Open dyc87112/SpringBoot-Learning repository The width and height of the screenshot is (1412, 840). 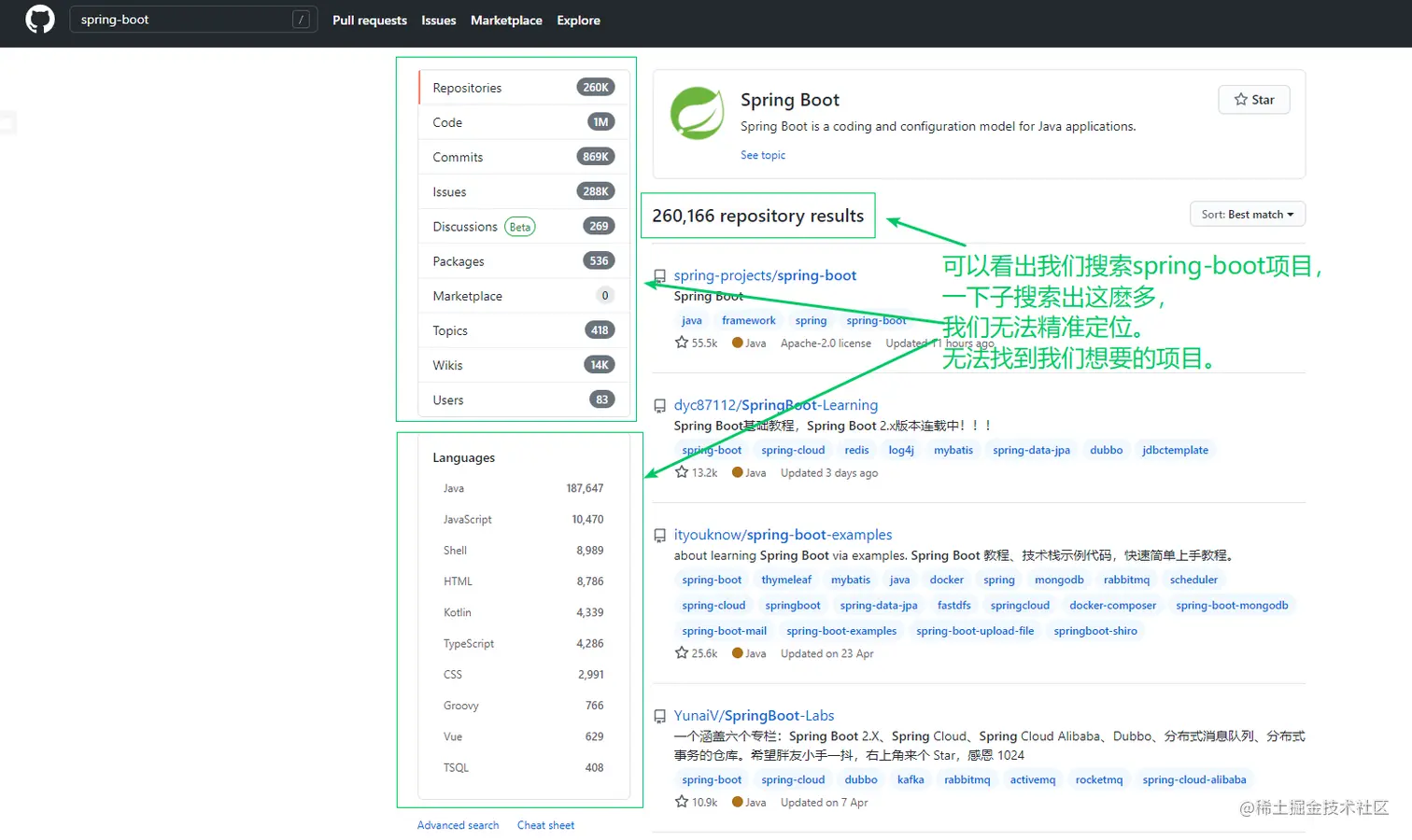776,405
